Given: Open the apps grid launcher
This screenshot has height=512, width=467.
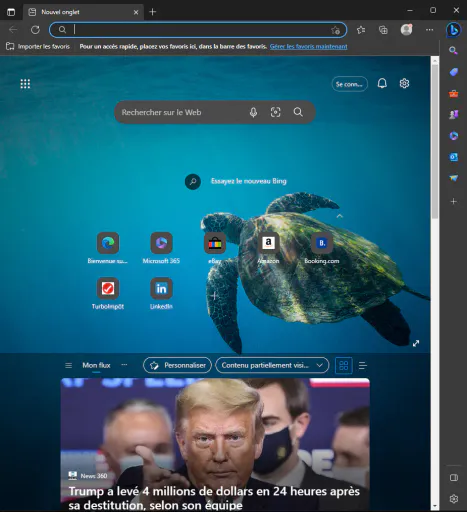Looking at the screenshot, I should (25, 84).
